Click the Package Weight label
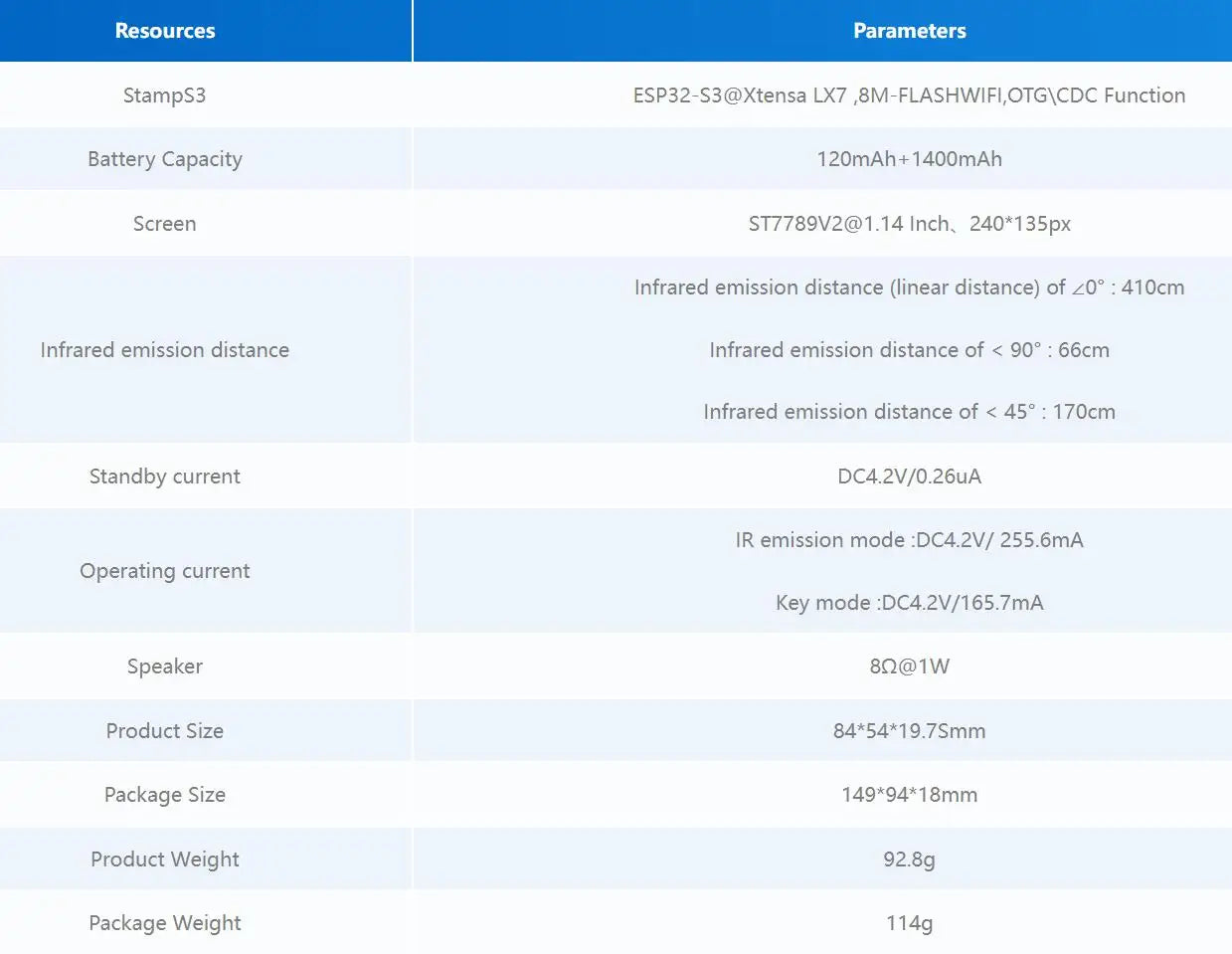 165,923
